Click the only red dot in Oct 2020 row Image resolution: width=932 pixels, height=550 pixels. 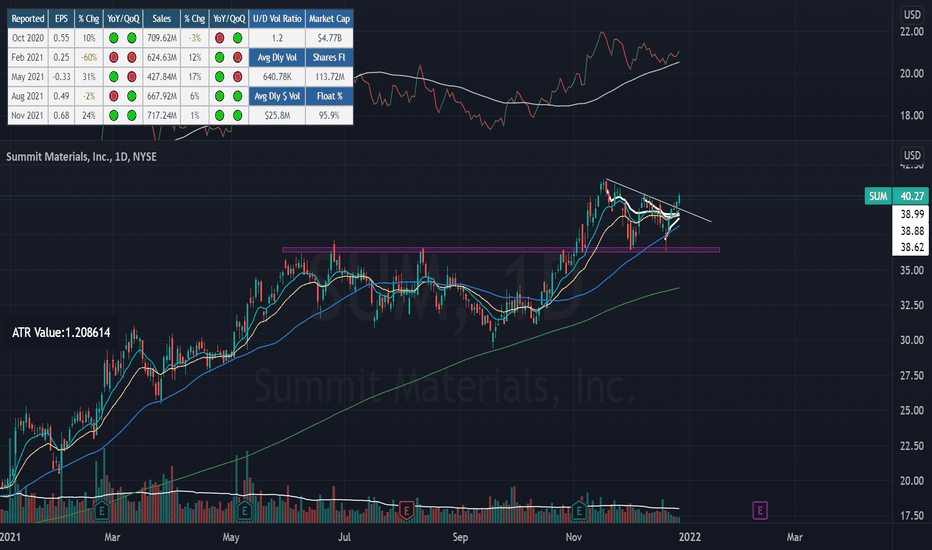pos(219,38)
